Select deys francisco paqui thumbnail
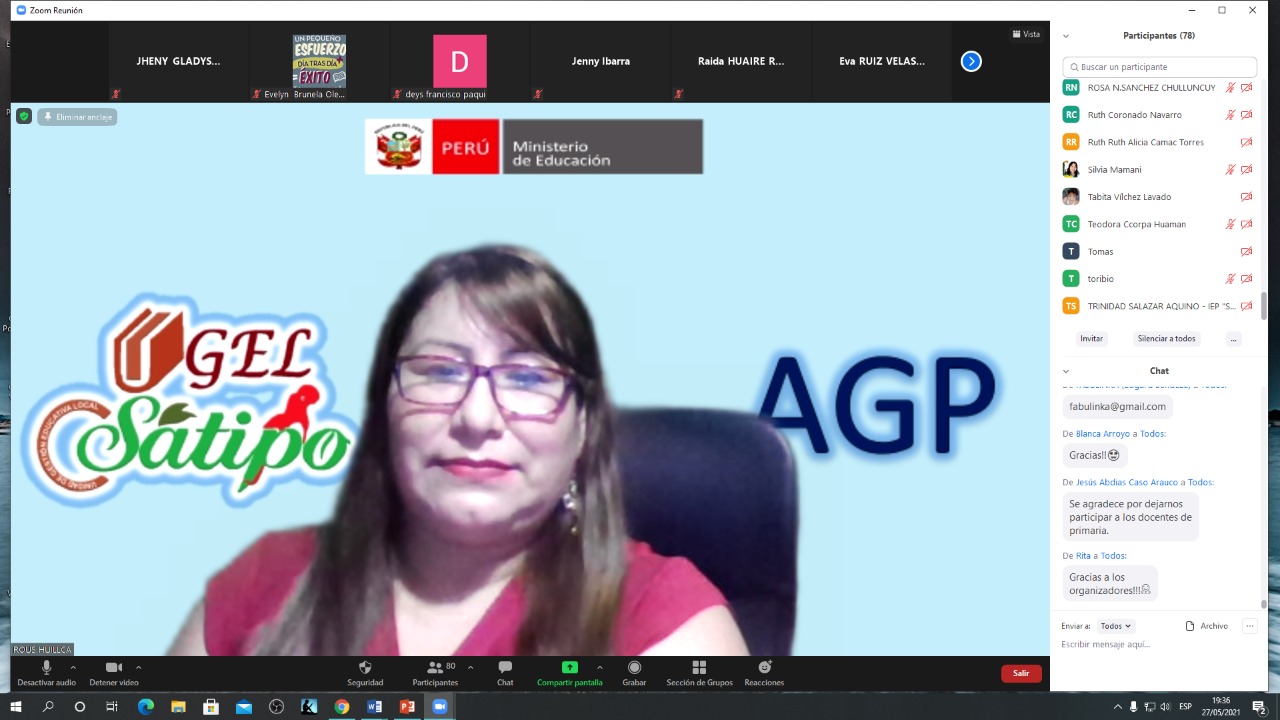This screenshot has height=720, width=1280. pos(460,61)
